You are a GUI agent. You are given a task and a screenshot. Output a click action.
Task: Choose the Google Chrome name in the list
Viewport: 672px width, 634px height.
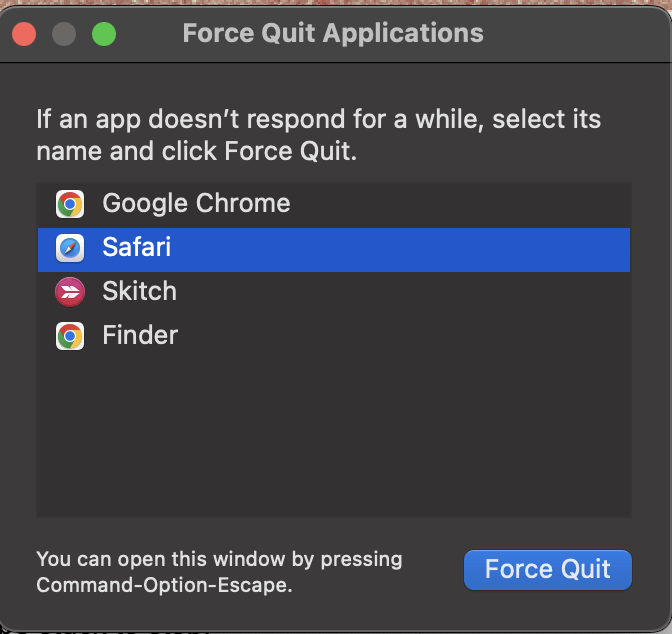[x=196, y=203]
